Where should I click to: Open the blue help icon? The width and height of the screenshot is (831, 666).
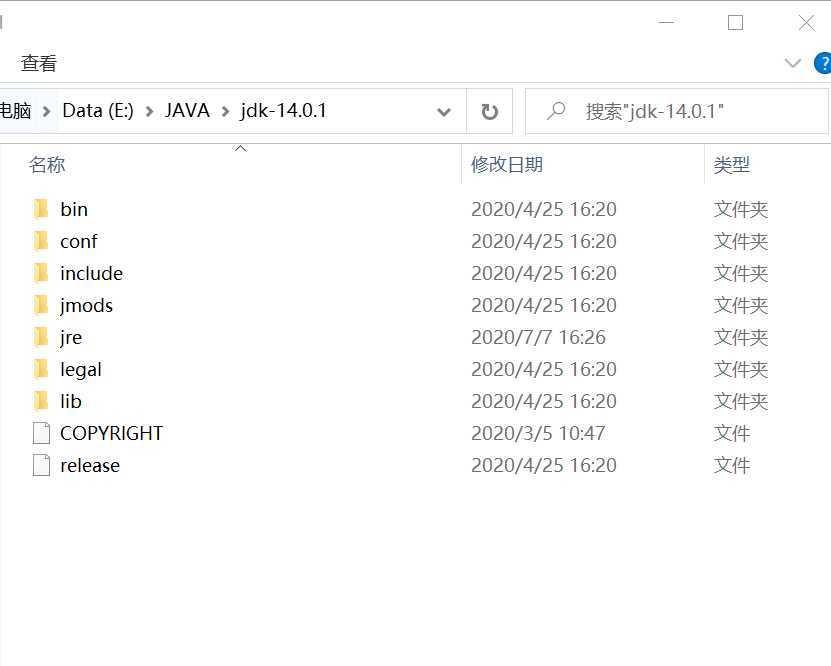tap(823, 64)
